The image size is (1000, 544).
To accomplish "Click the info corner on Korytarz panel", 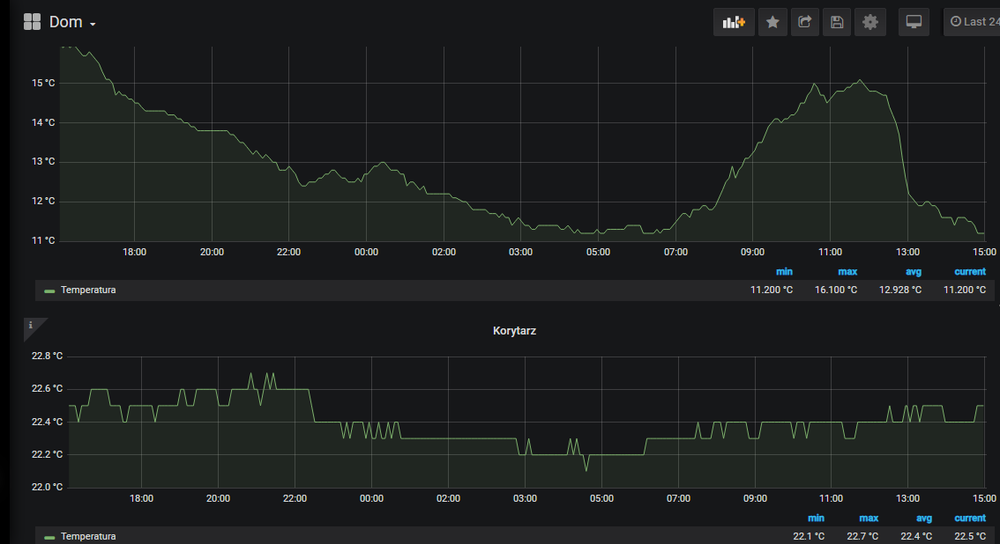I will (x=31, y=325).
